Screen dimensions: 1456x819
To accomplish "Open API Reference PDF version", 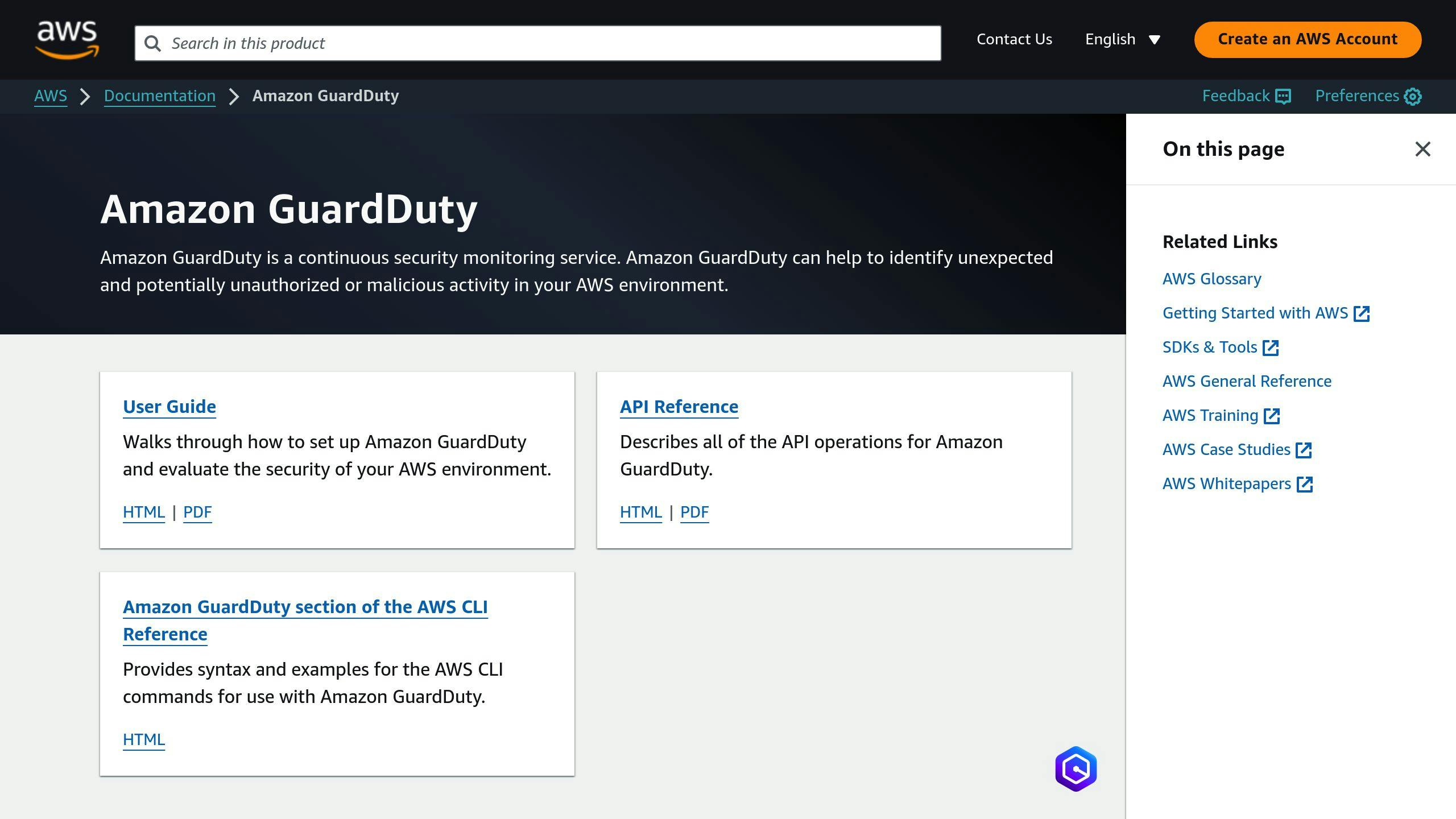I will (694, 512).
